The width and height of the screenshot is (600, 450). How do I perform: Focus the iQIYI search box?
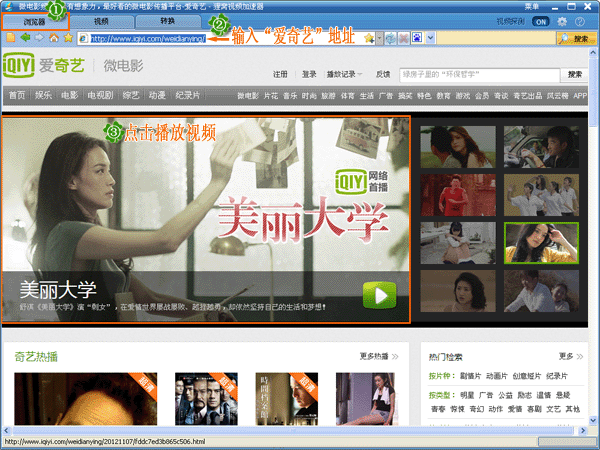pos(479,75)
